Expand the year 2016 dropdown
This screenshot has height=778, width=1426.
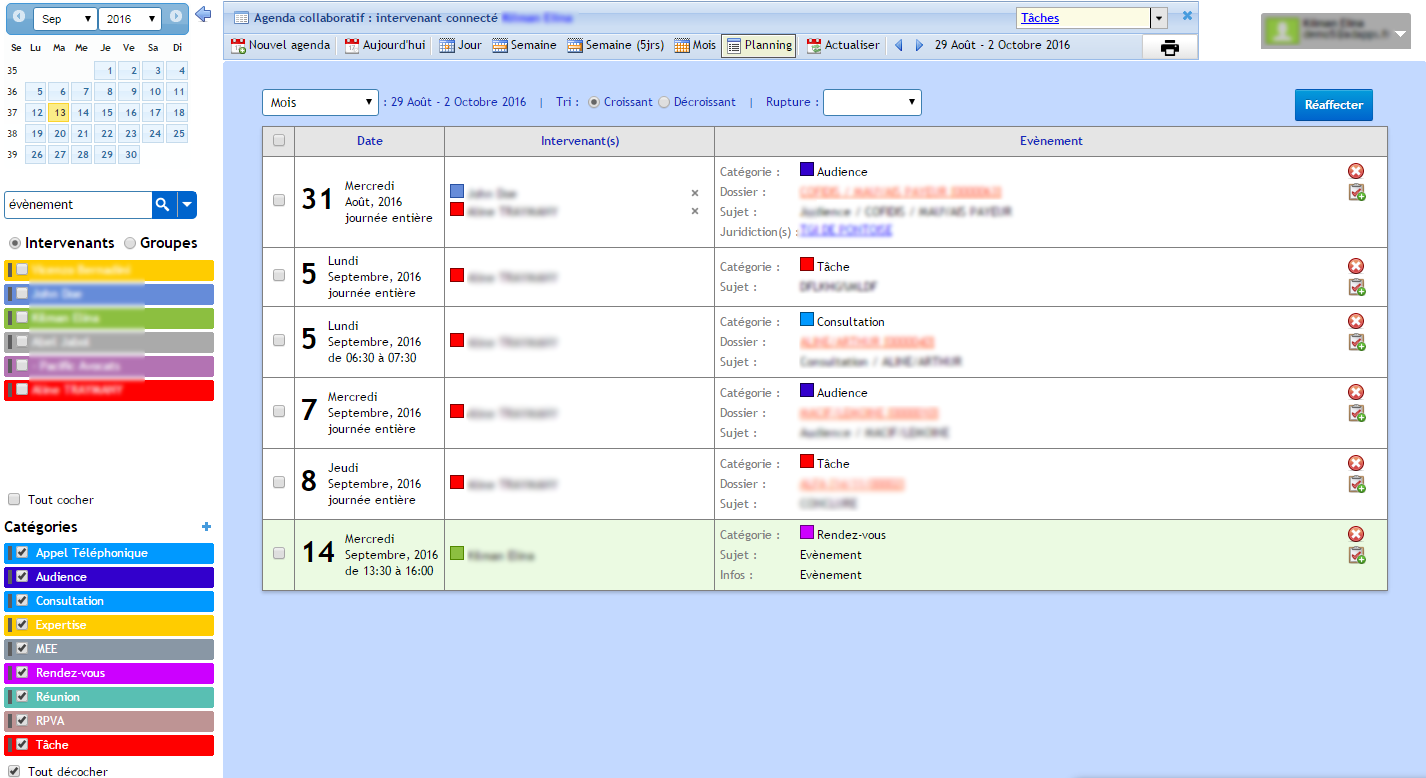click(130, 19)
